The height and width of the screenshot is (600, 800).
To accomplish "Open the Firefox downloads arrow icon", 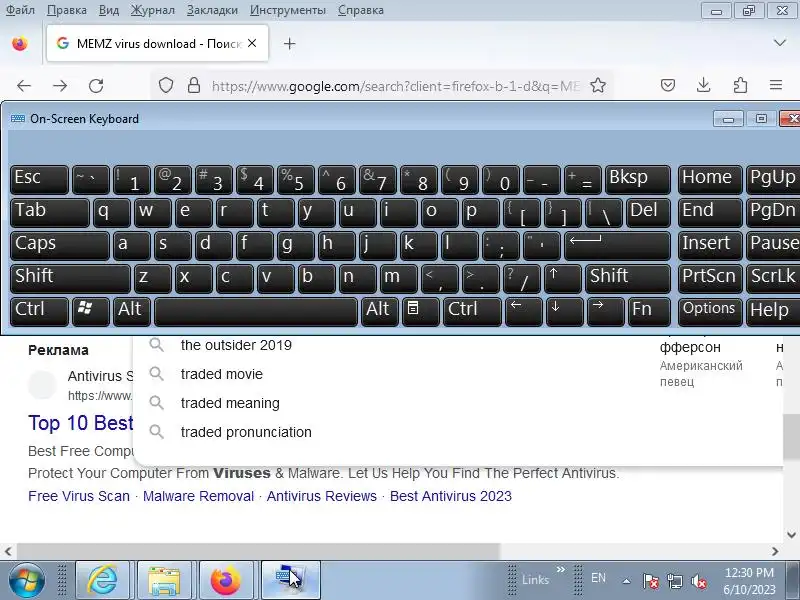I will (x=704, y=85).
